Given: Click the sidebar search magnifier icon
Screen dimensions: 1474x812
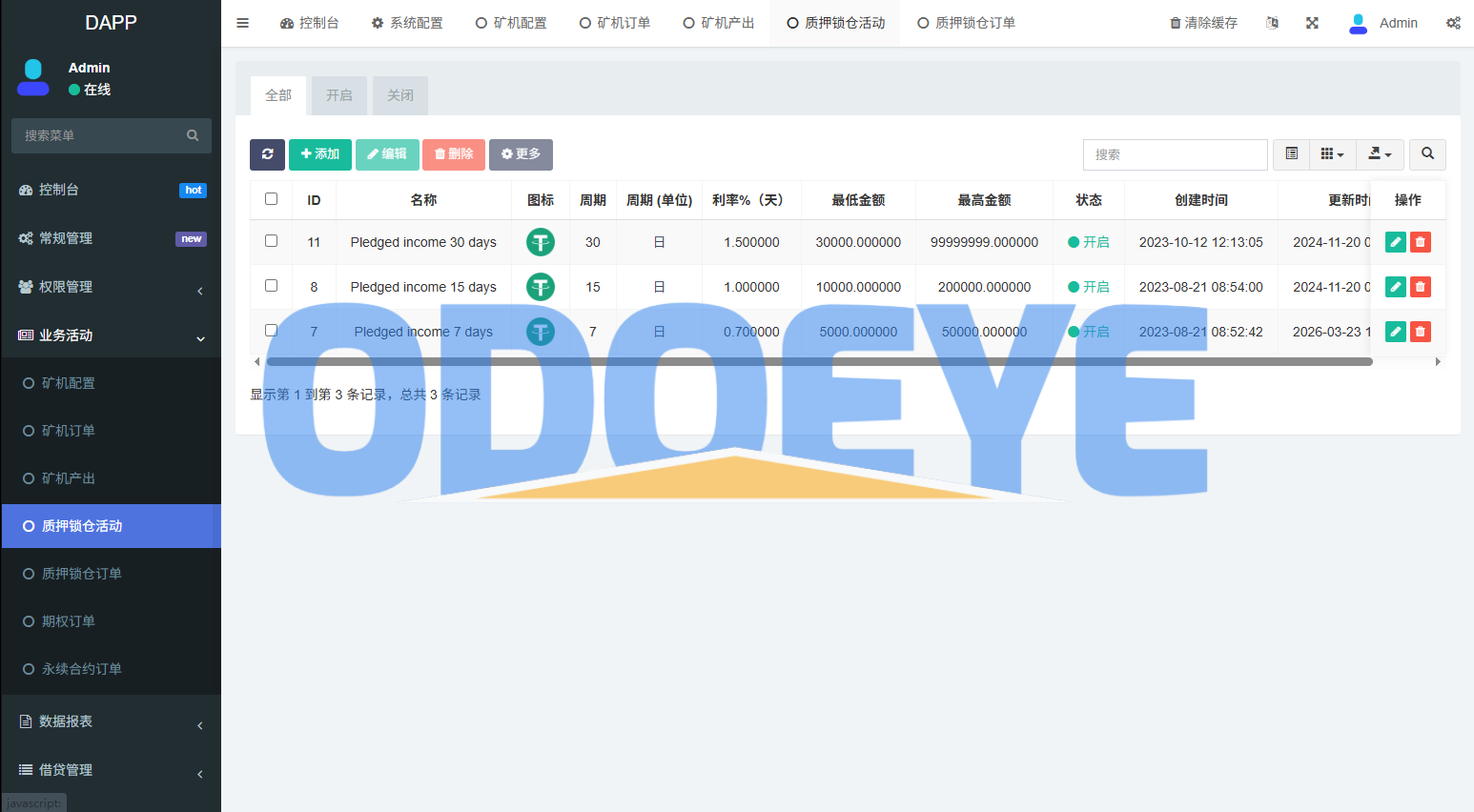Looking at the screenshot, I should [x=193, y=135].
